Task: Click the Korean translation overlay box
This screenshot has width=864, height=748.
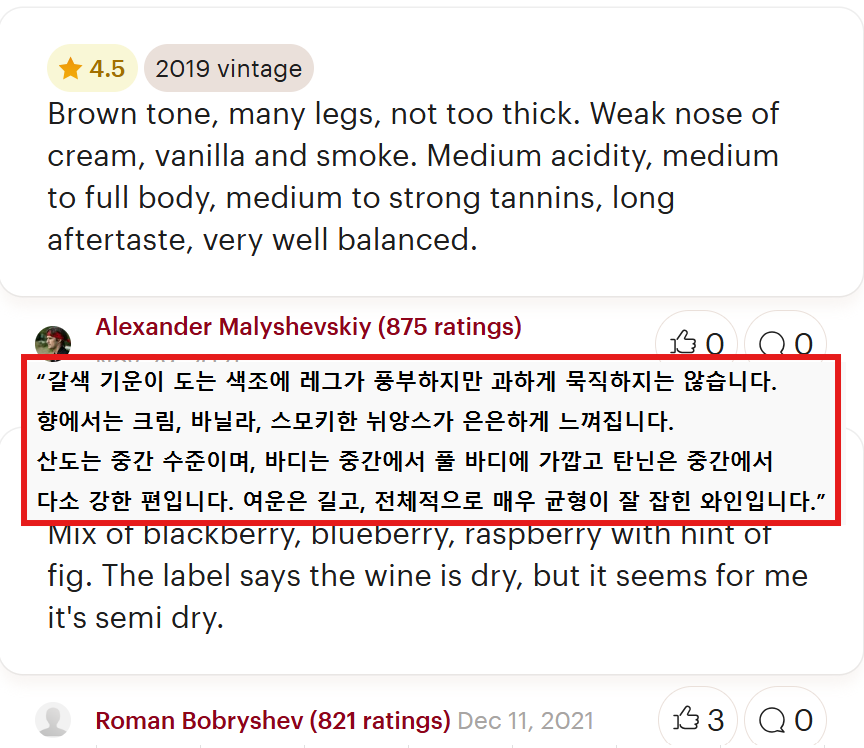Action: tap(431, 439)
